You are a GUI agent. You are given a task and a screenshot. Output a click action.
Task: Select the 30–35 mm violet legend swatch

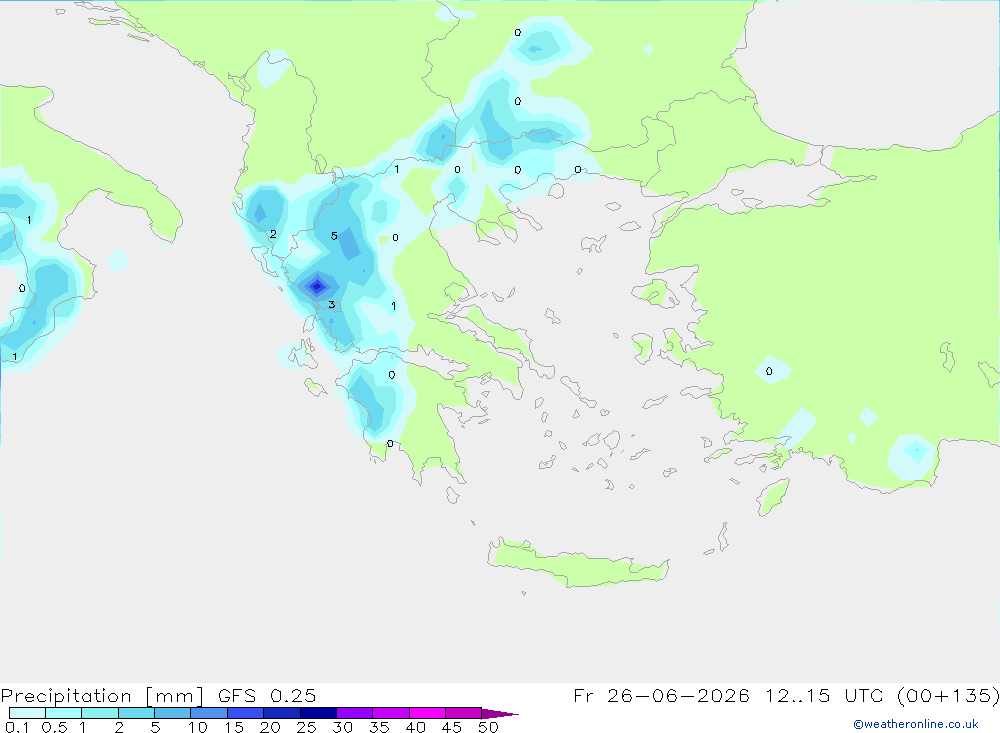tap(354, 713)
